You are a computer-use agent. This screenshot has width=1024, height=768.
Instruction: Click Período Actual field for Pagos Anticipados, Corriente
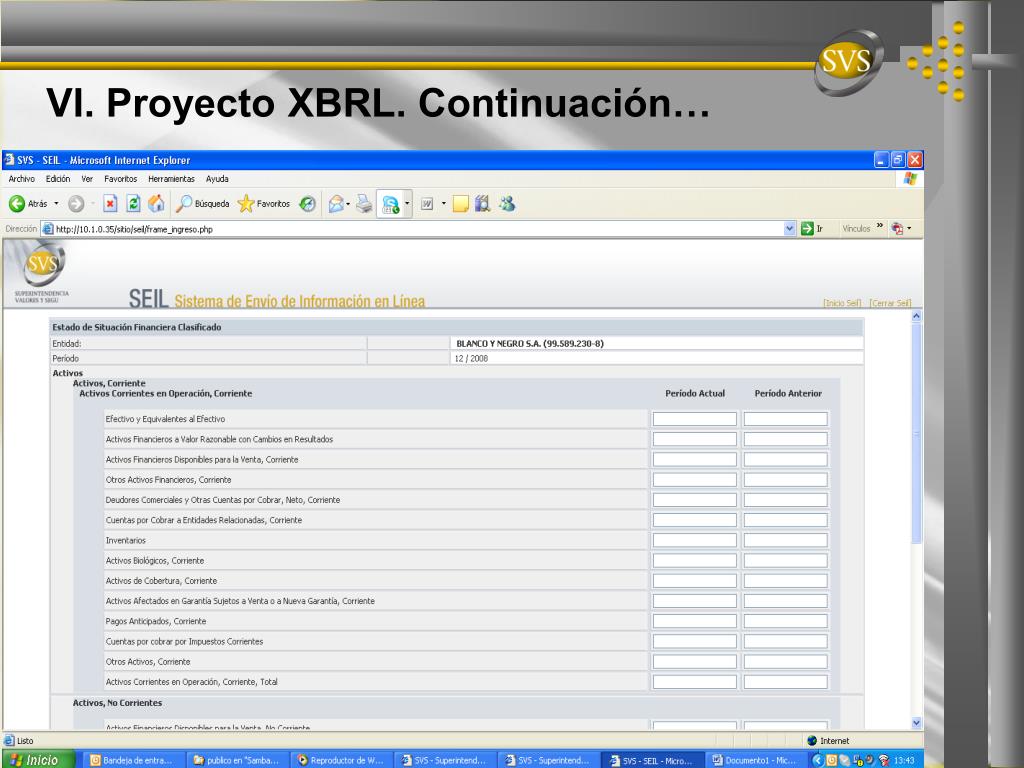click(695, 622)
